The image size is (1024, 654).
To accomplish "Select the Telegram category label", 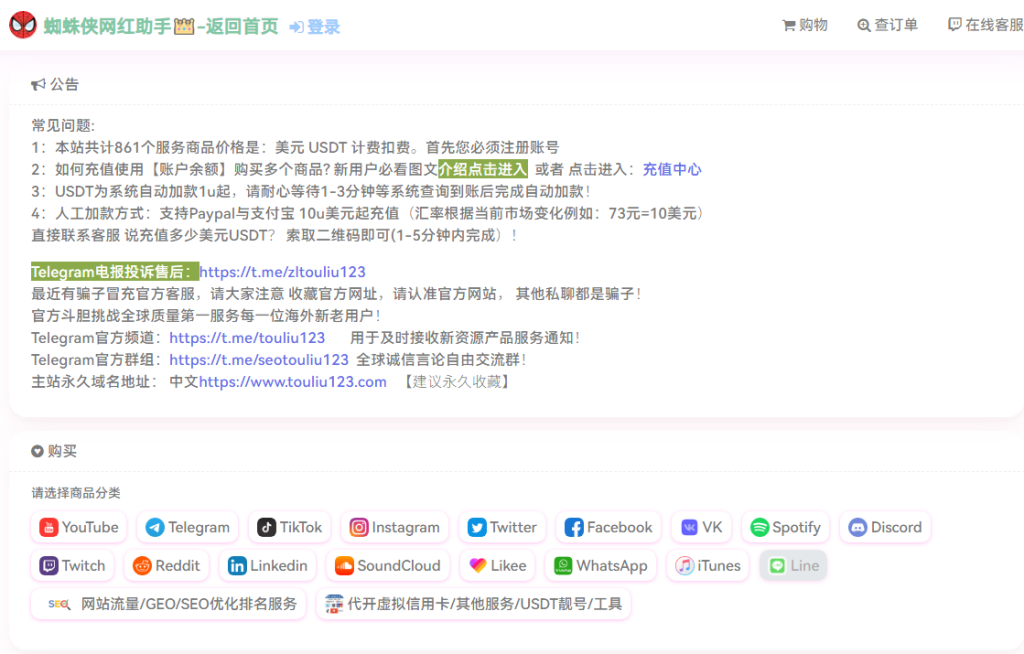I will click(x=199, y=527).
